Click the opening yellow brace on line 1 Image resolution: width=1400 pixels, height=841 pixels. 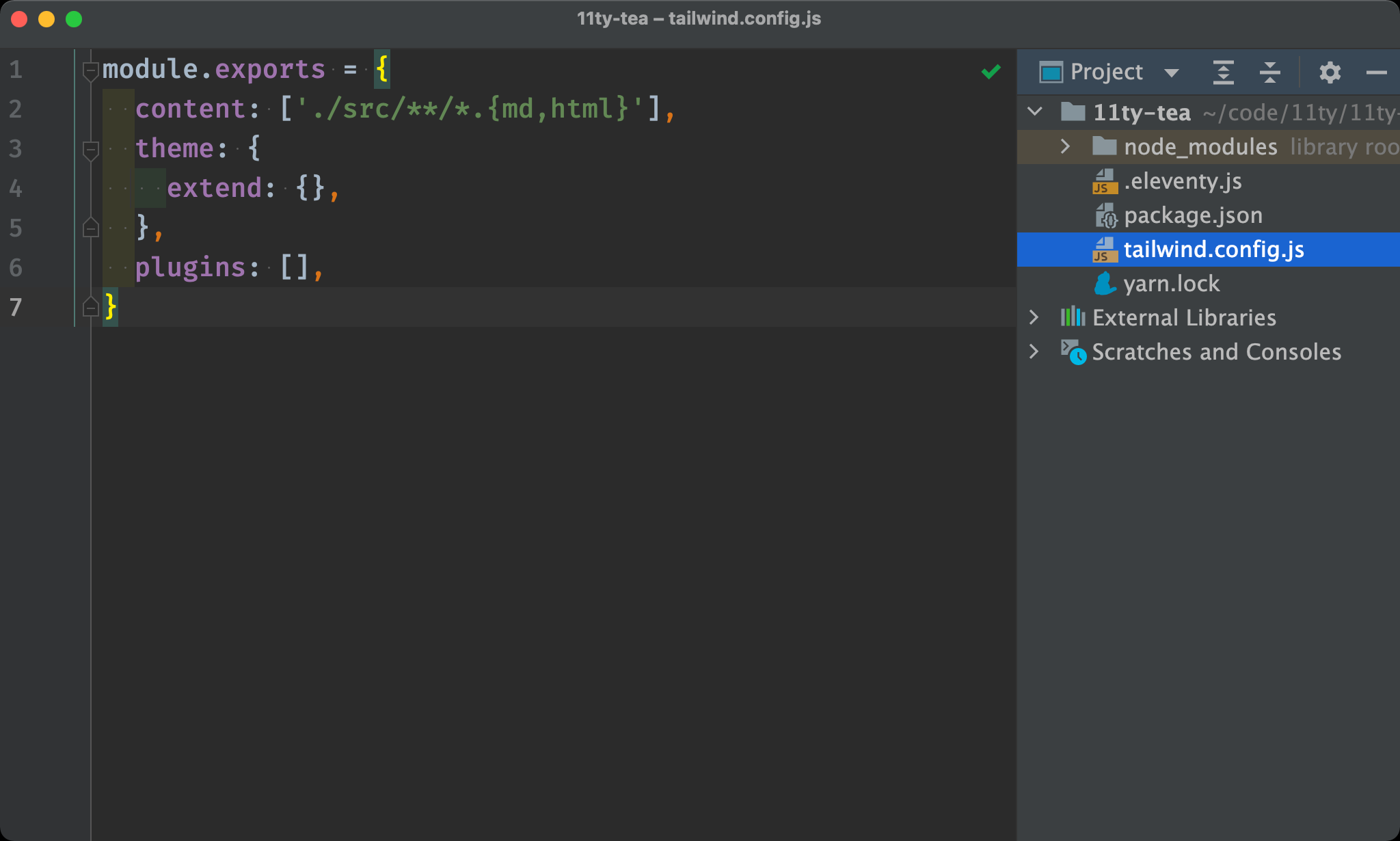coord(382,69)
